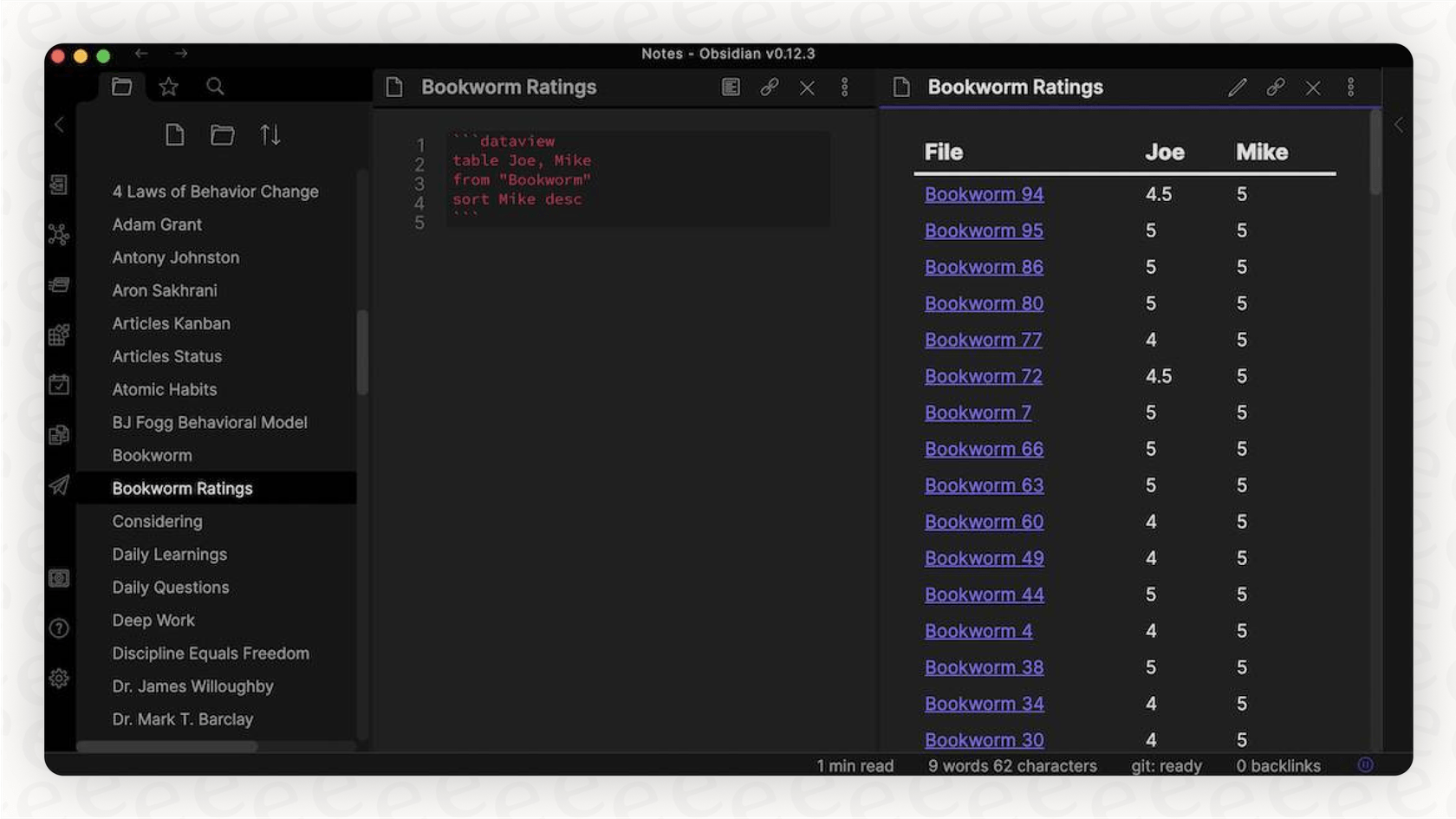The height and width of the screenshot is (819, 1456).
Task: Create a new note
Action: 175,134
